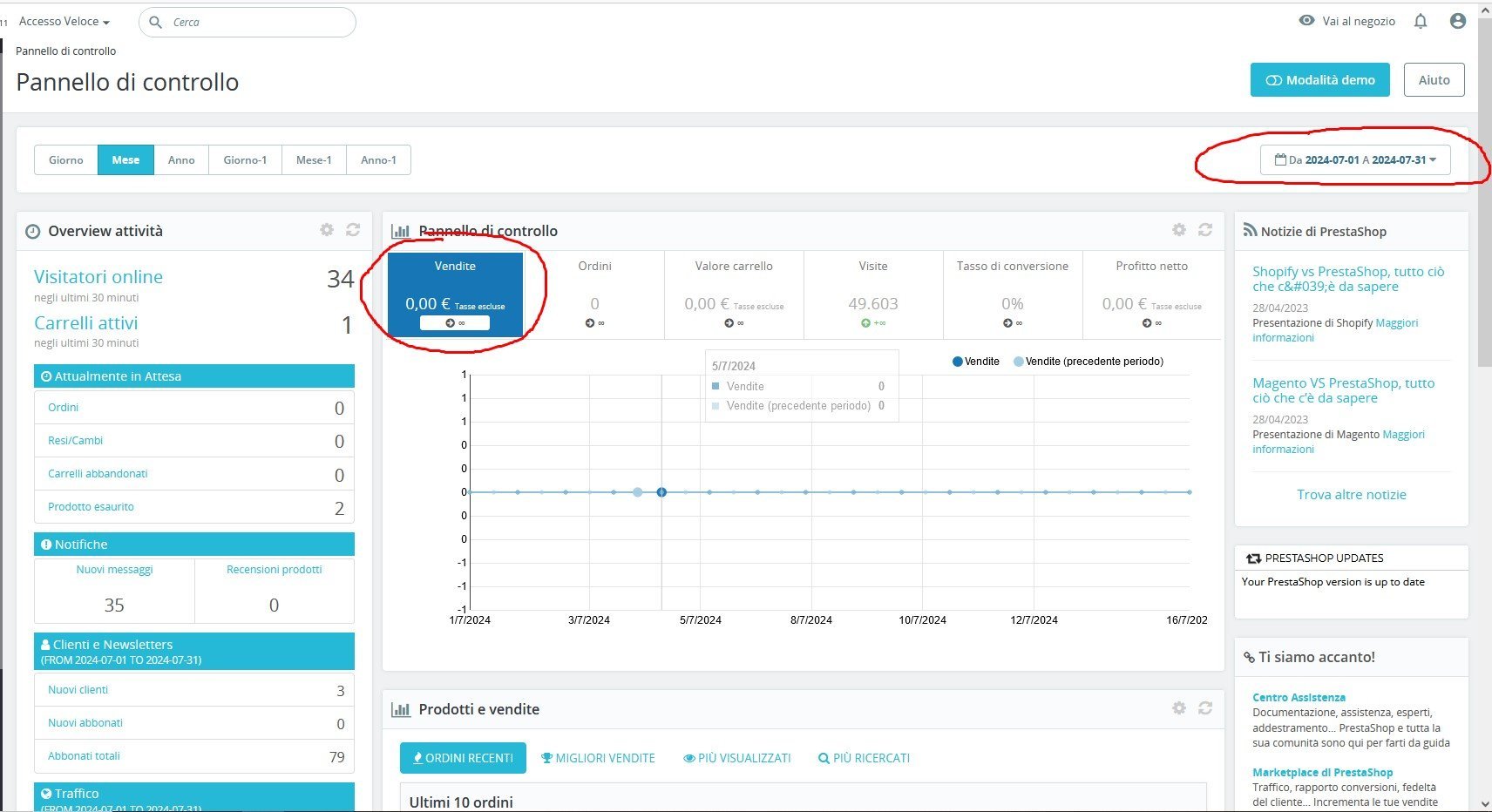Click the bar chart icon beside Prodotti e vendite
This screenshot has height=812, width=1492.
401,709
